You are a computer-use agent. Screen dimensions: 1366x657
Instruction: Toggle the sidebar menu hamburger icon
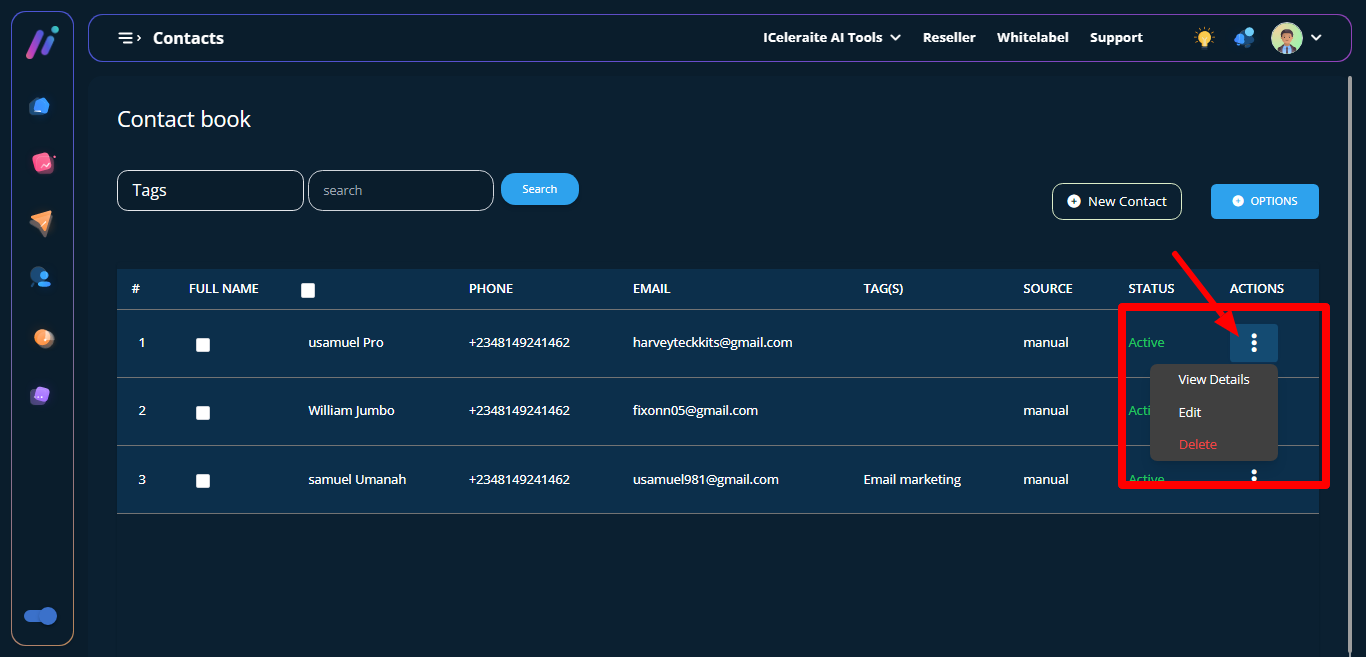pos(128,38)
